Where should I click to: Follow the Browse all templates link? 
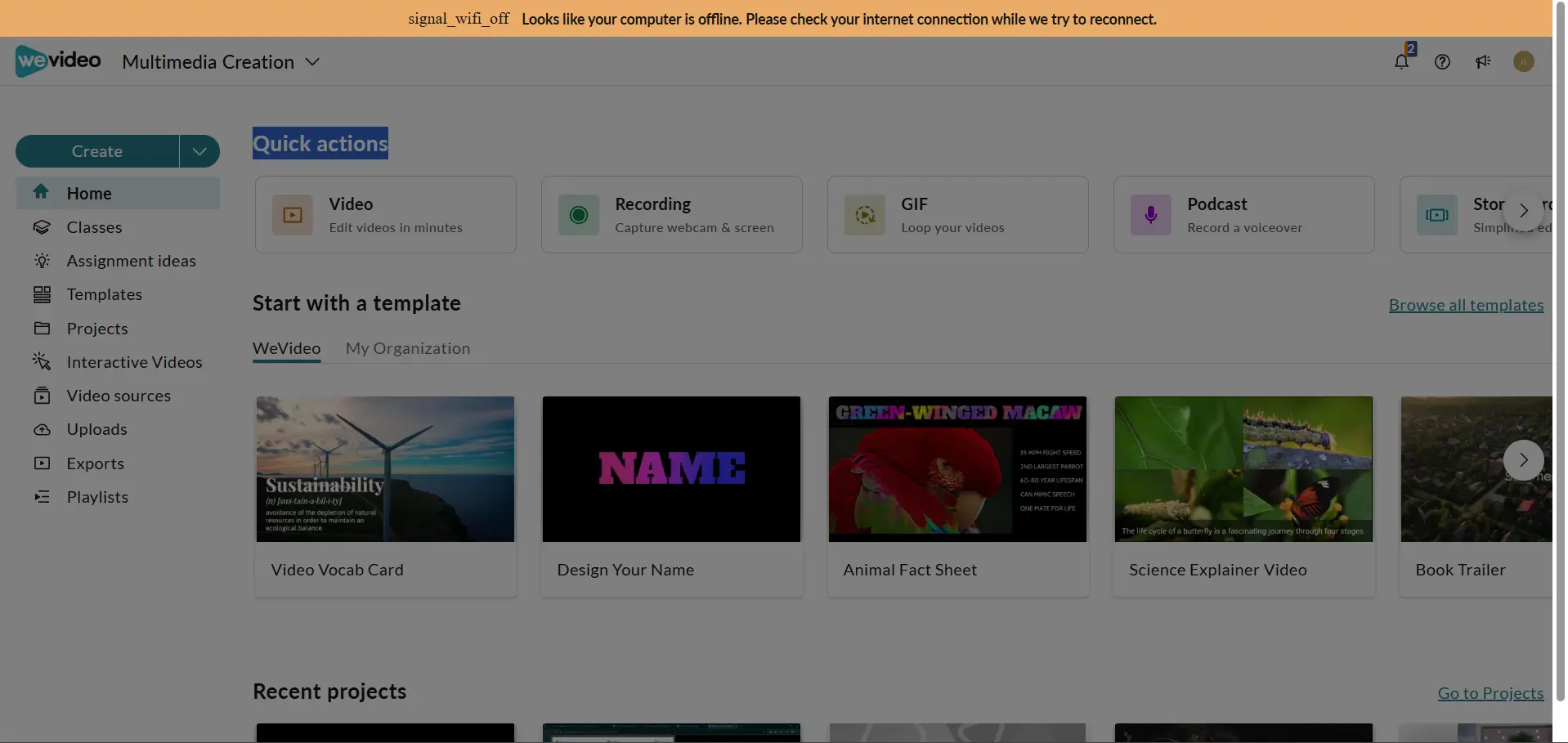tap(1466, 305)
